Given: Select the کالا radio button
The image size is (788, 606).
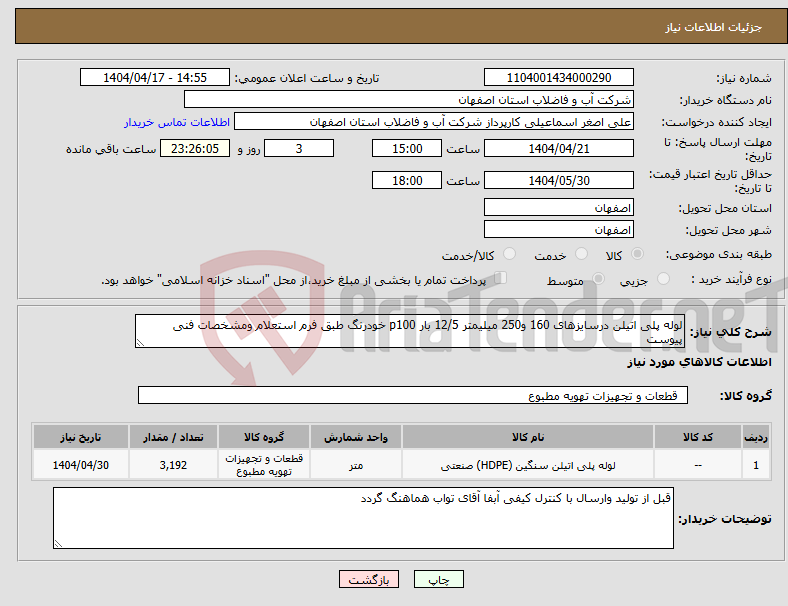Looking at the screenshot, I should [x=637, y=254].
